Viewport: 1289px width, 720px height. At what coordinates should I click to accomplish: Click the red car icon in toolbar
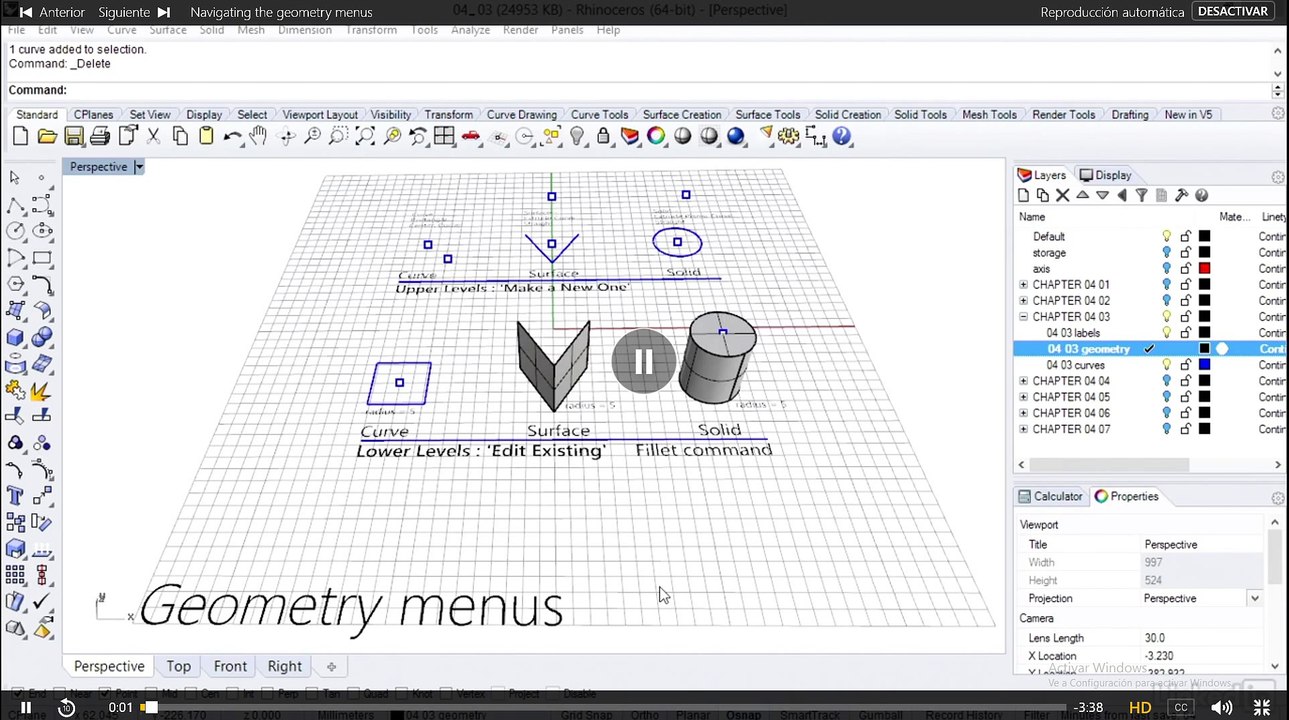471,136
